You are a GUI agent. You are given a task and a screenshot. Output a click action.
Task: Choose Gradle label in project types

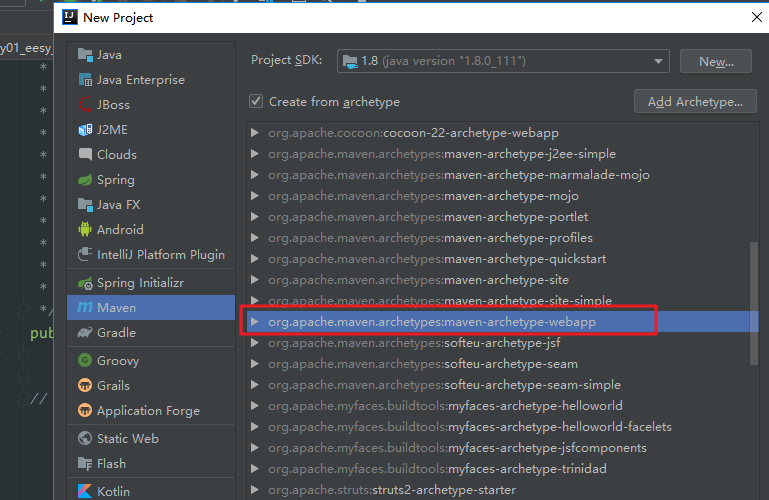pos(116,333)
